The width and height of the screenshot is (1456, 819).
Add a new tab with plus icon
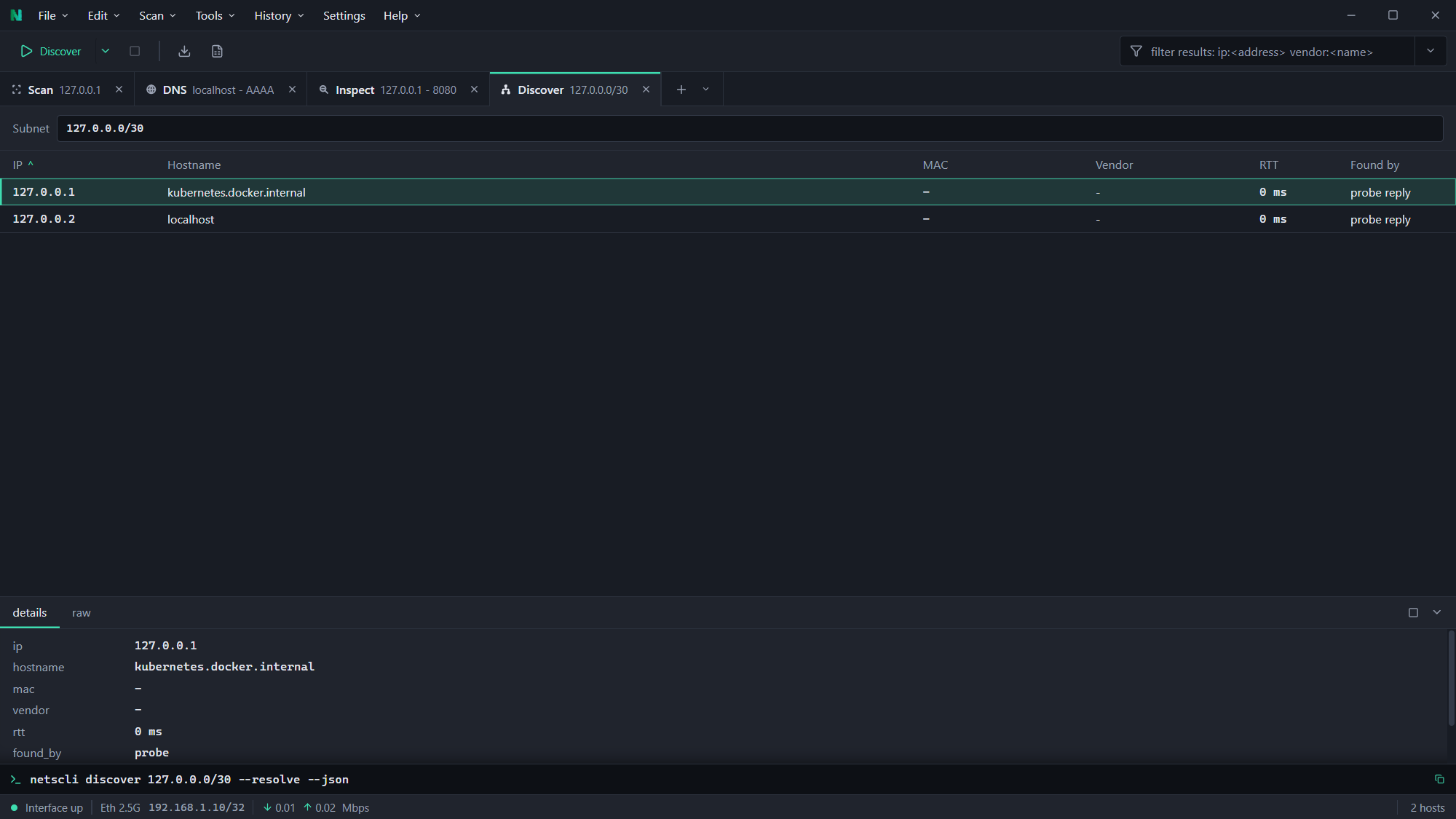click(x=681, y=90)
